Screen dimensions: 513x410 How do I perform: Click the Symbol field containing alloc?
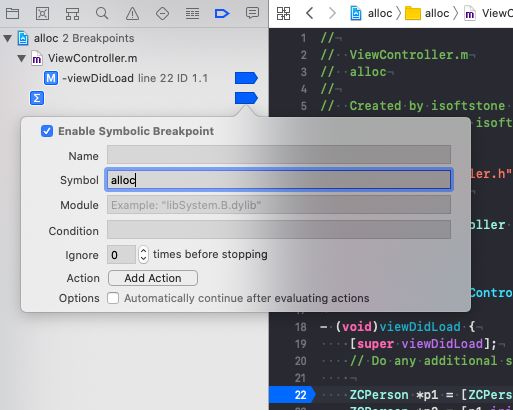pyautogui.click(x=279, y=180)
